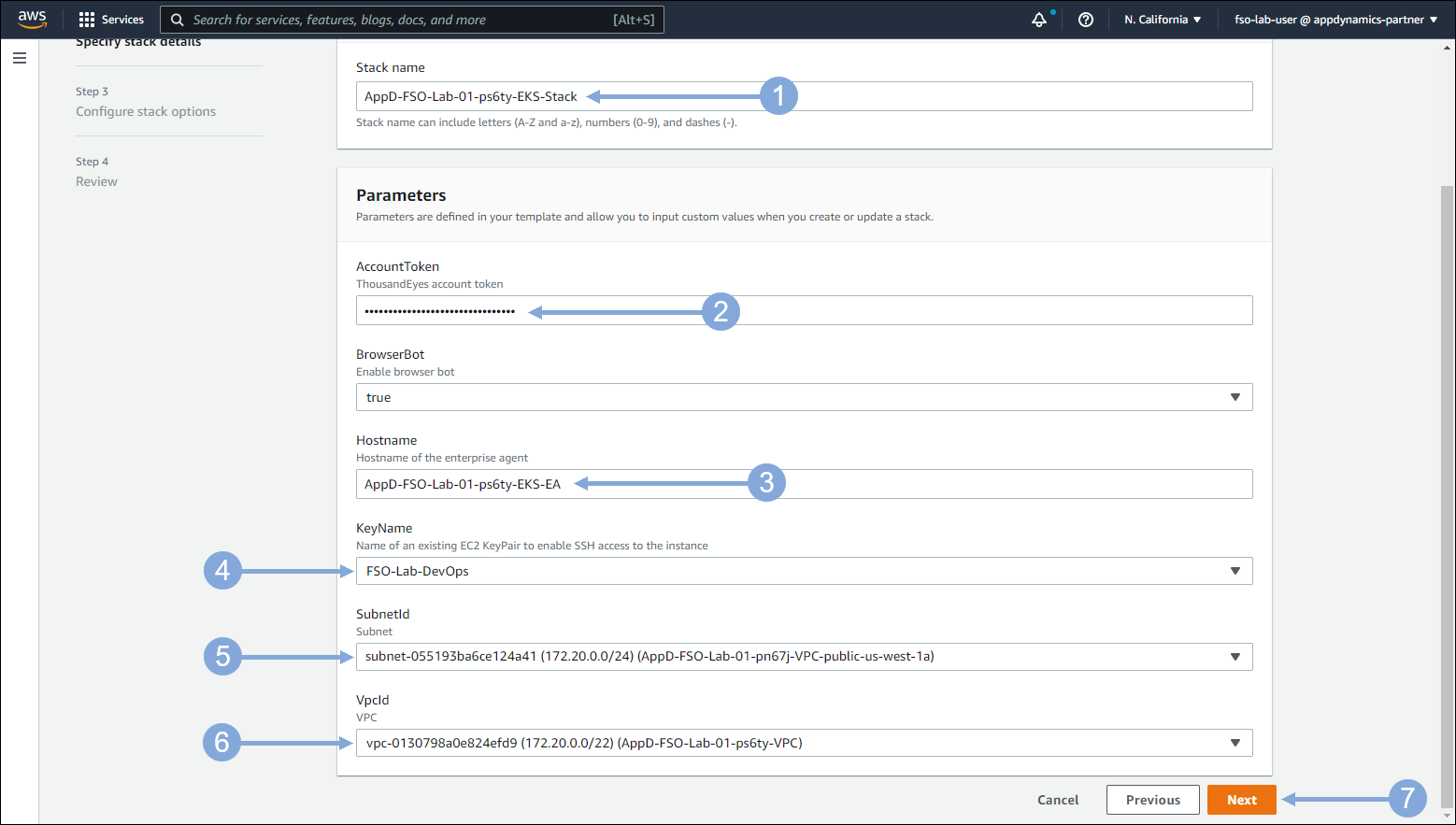Click the Parameters section heading
The width and height of the screenshot is (1456, 825).
(401, 195)
